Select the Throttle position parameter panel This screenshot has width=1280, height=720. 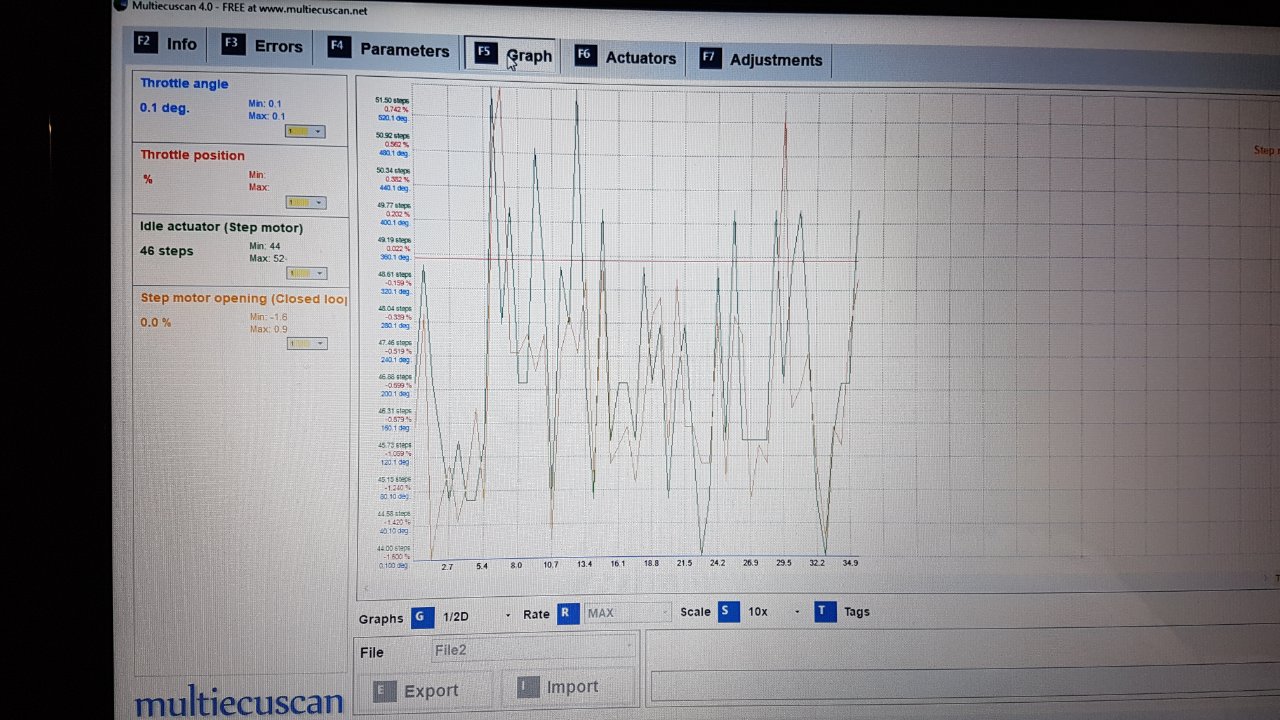point(240,179)
